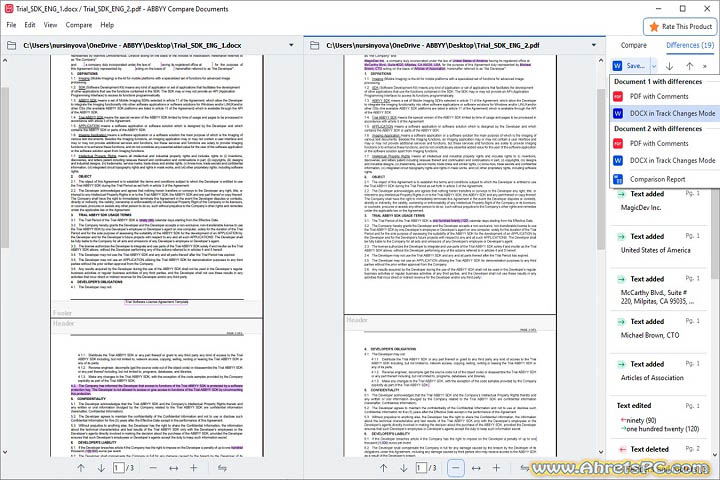Click folder icon beside Trial_SDK_ENG_2.pdf path

point(315,46)
